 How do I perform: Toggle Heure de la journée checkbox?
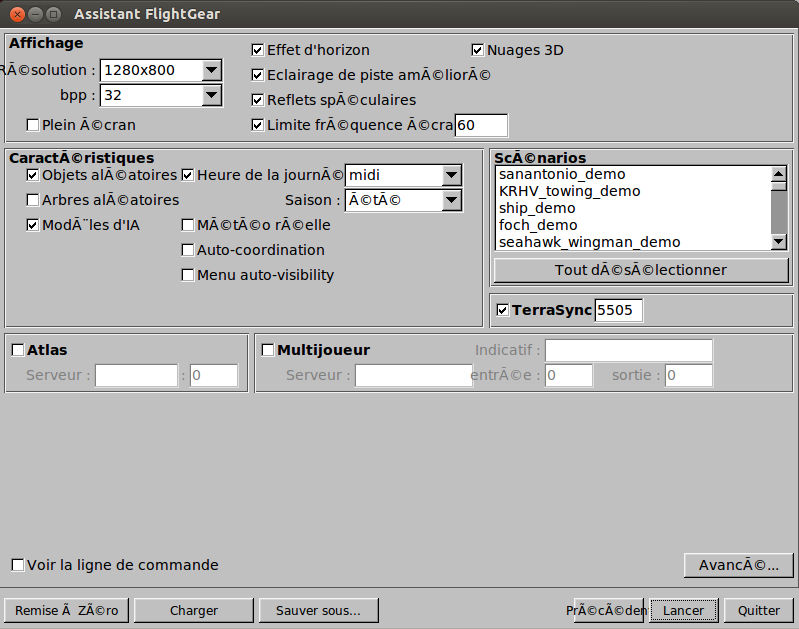[x=188, y=175]
